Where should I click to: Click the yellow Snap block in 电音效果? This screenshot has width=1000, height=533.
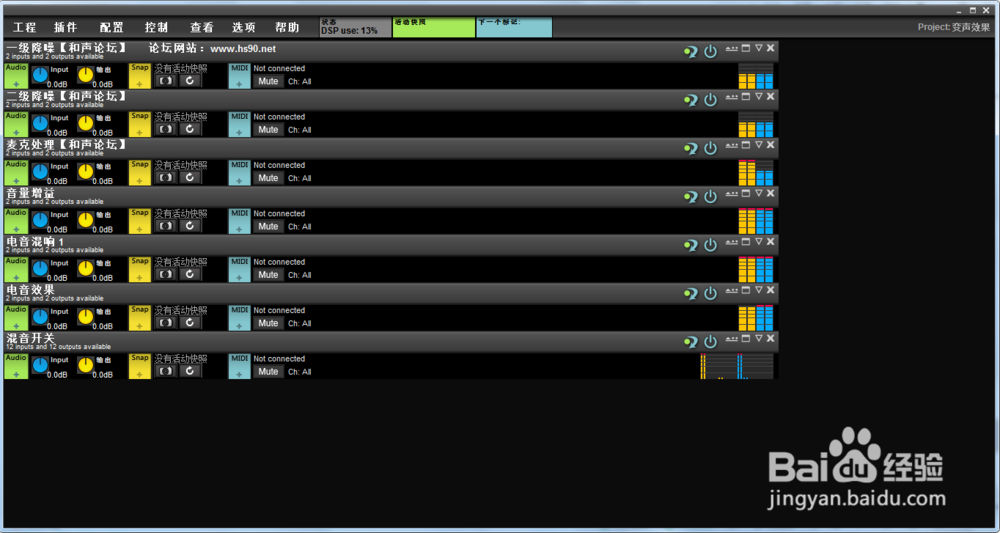(140, 318)
